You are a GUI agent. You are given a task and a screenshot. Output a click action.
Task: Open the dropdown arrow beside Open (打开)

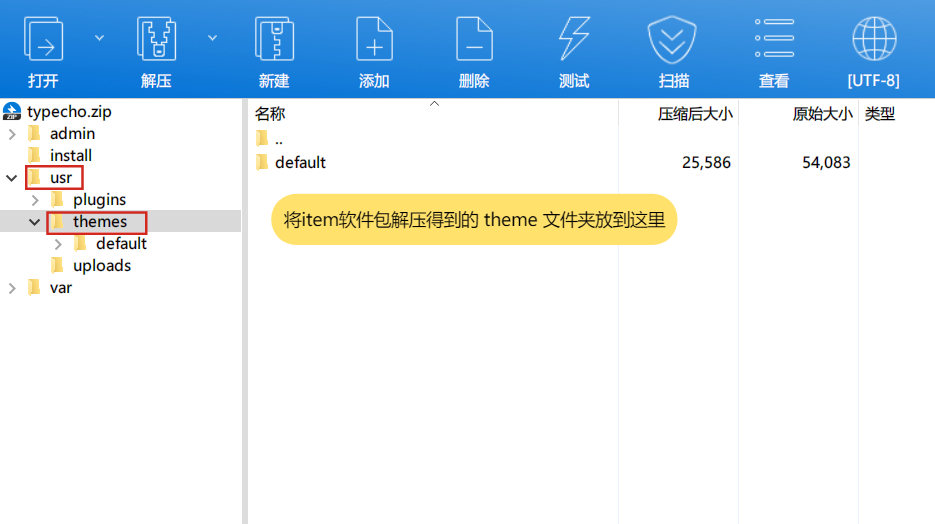99,37
